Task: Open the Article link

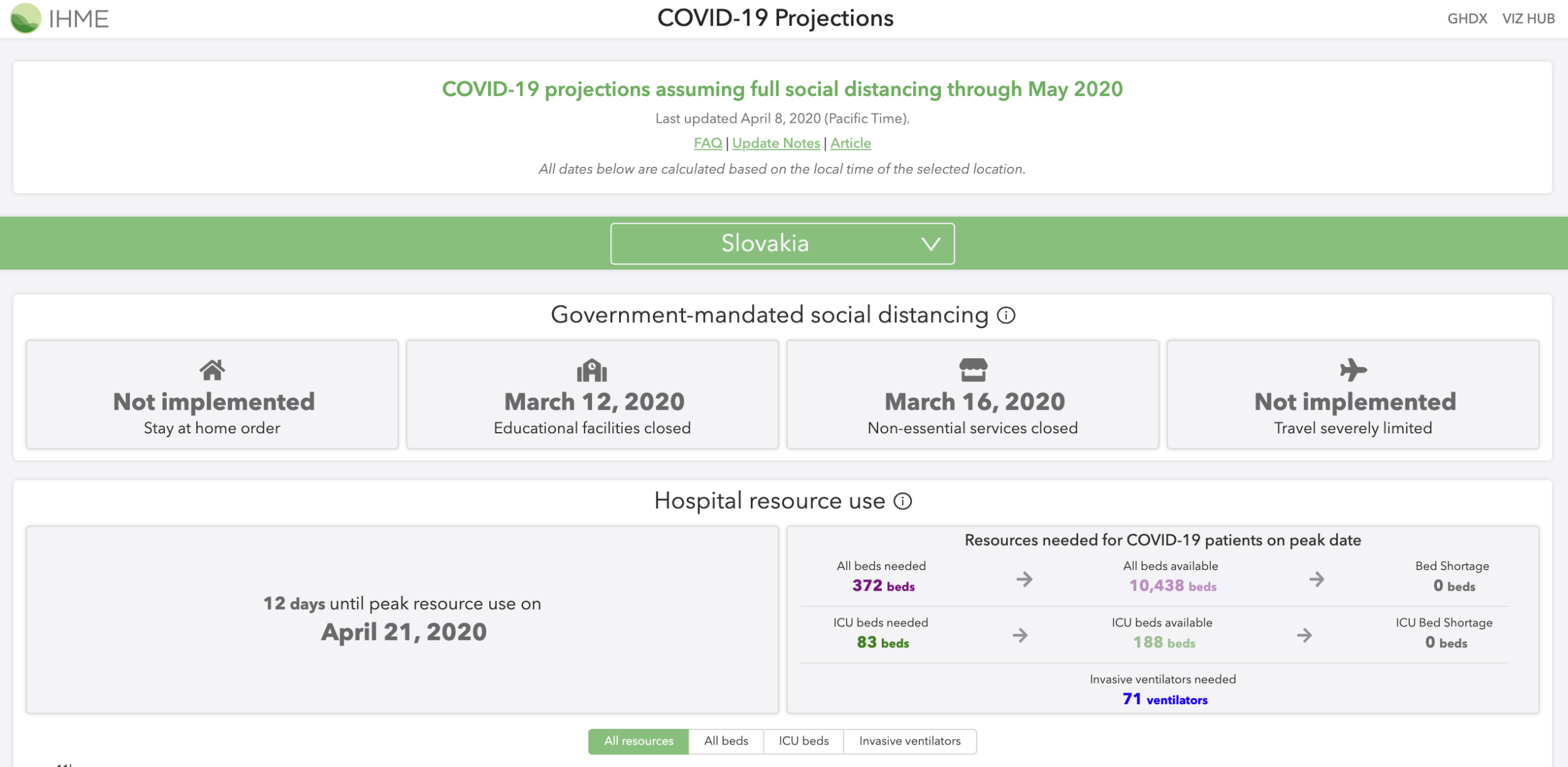Action: (850, 144)
